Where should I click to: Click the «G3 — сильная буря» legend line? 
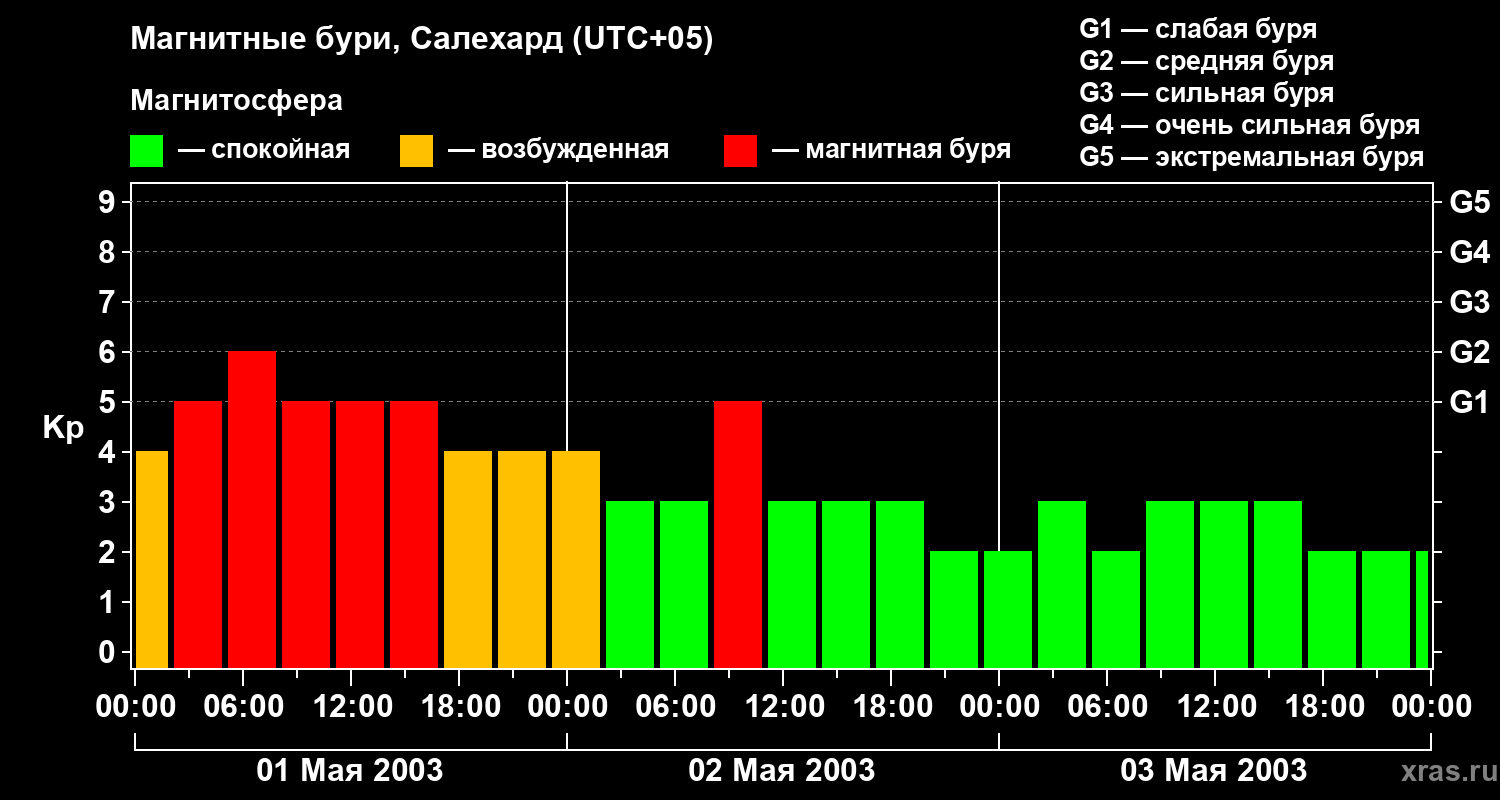coord(1206,93)
